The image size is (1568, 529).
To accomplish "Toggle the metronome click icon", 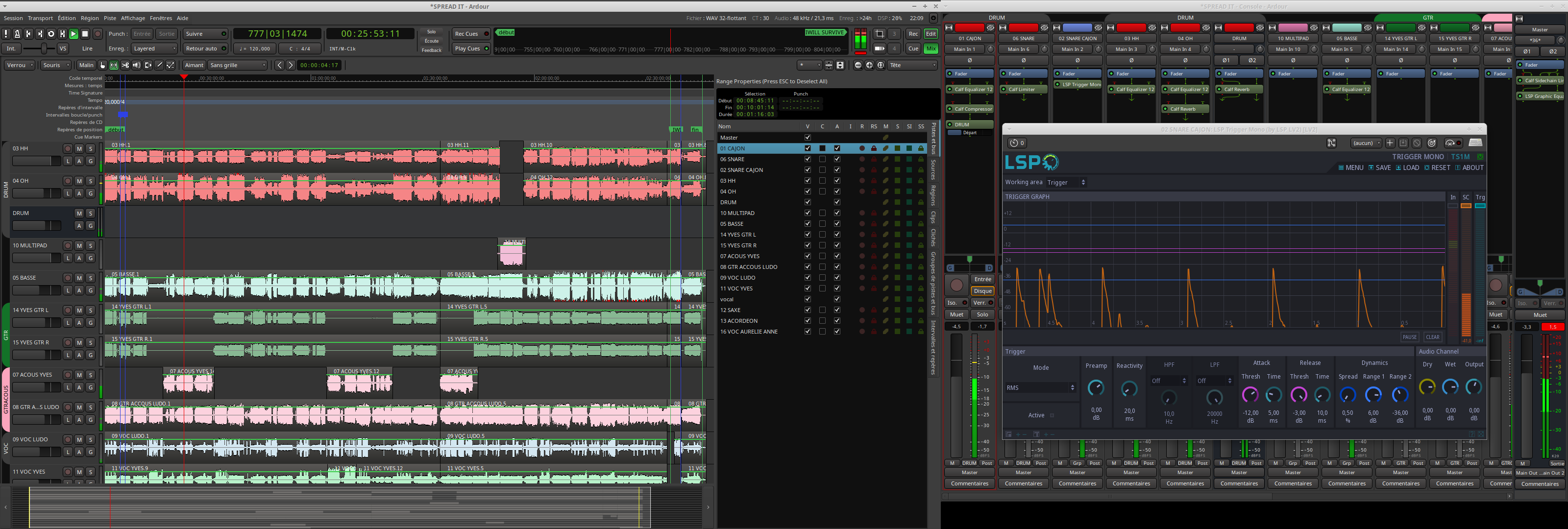I will [x=17, y=34].
